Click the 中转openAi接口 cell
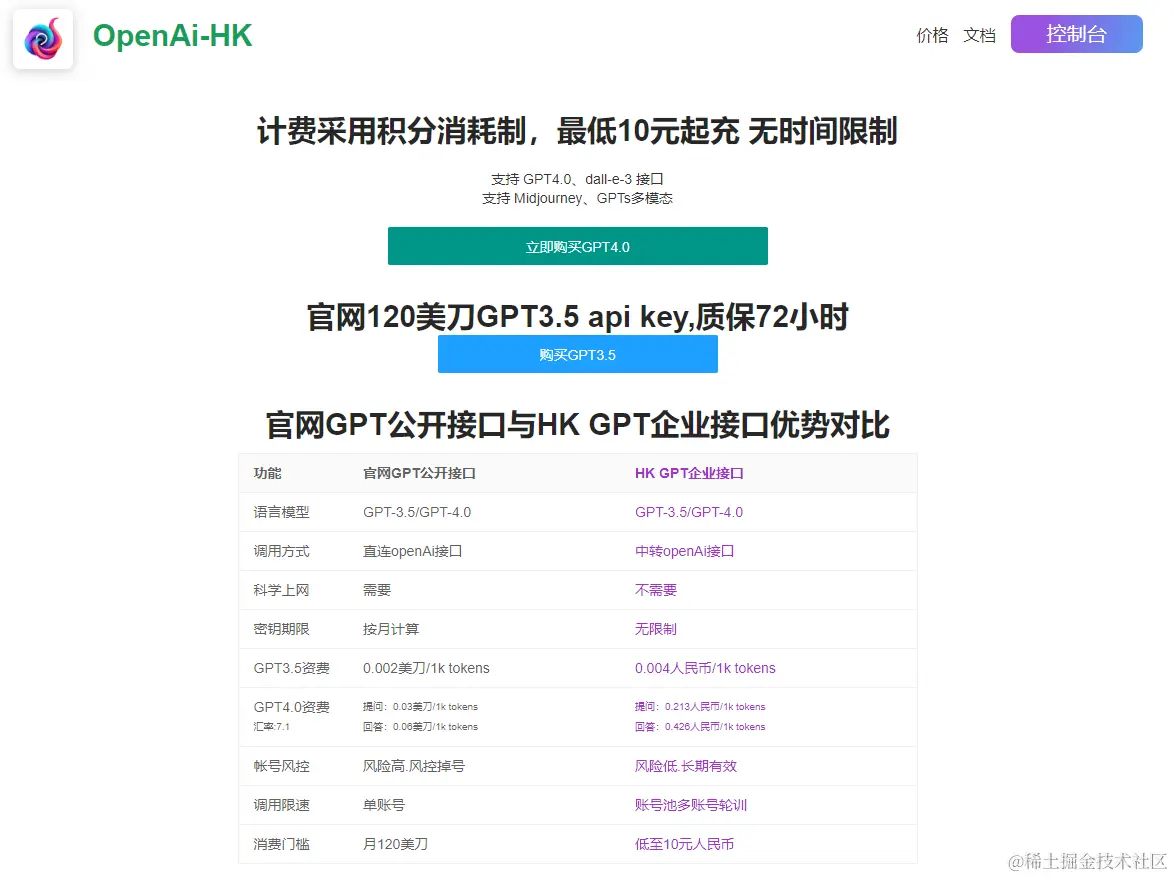 click(x=684, y=551)
